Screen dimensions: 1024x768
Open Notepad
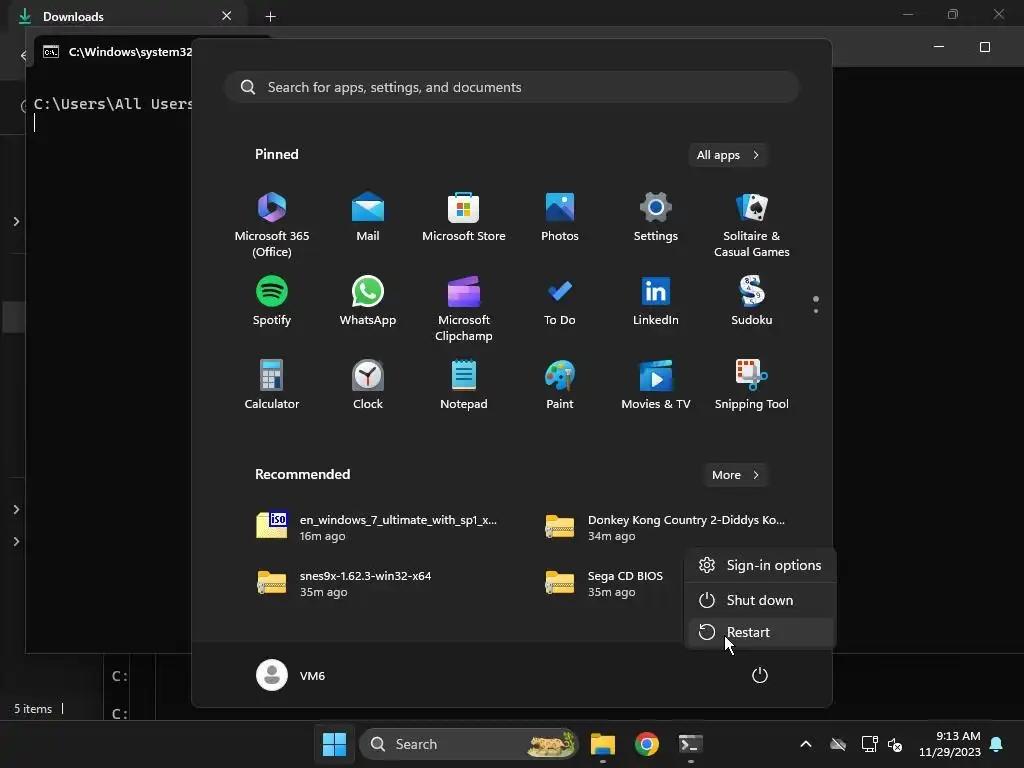click(464, 385)
